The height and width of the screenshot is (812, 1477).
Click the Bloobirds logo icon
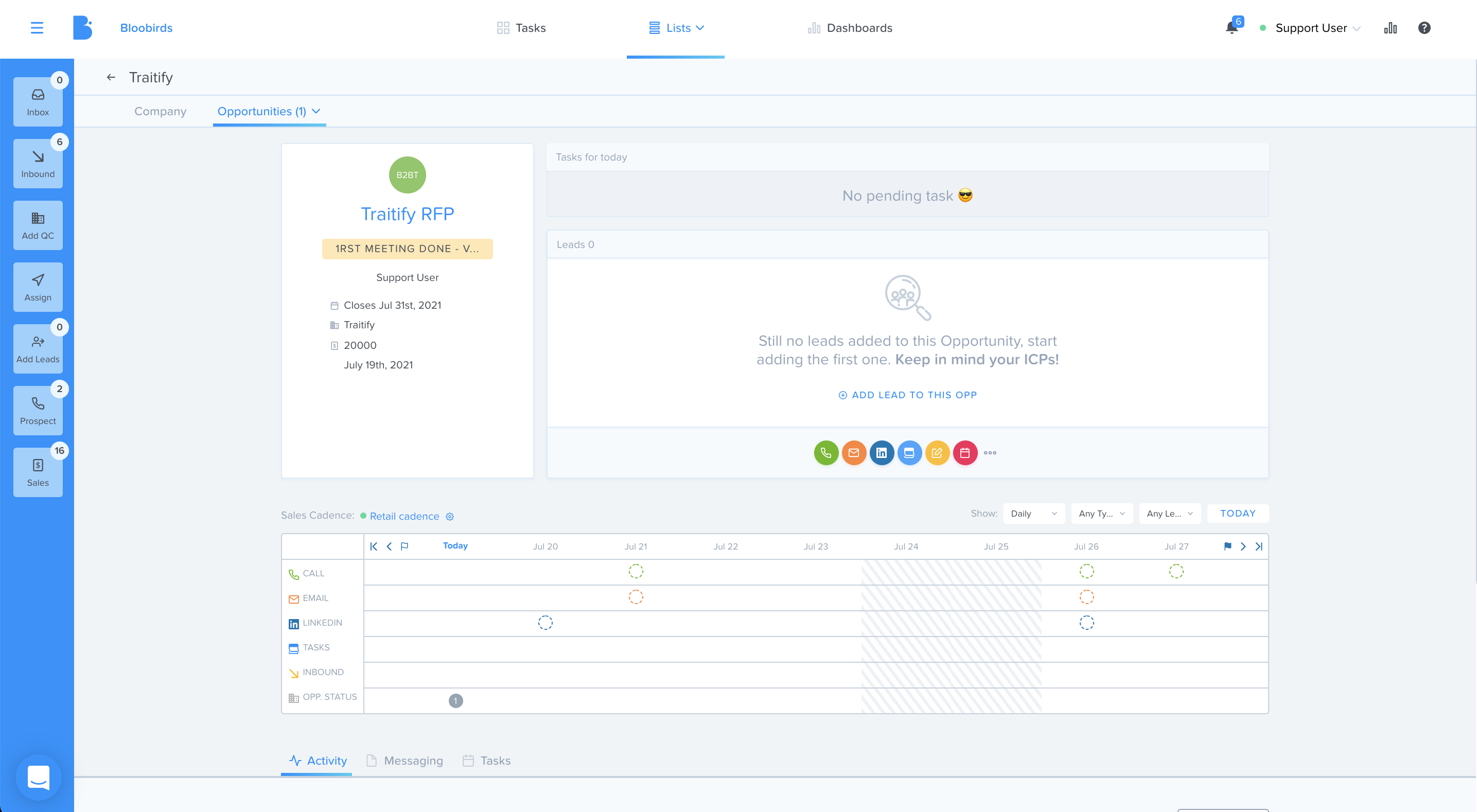(82, 27)
